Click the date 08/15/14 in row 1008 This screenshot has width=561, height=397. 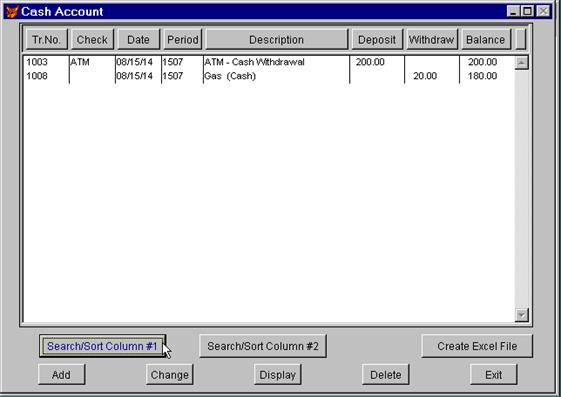click(x=135, y=76)
